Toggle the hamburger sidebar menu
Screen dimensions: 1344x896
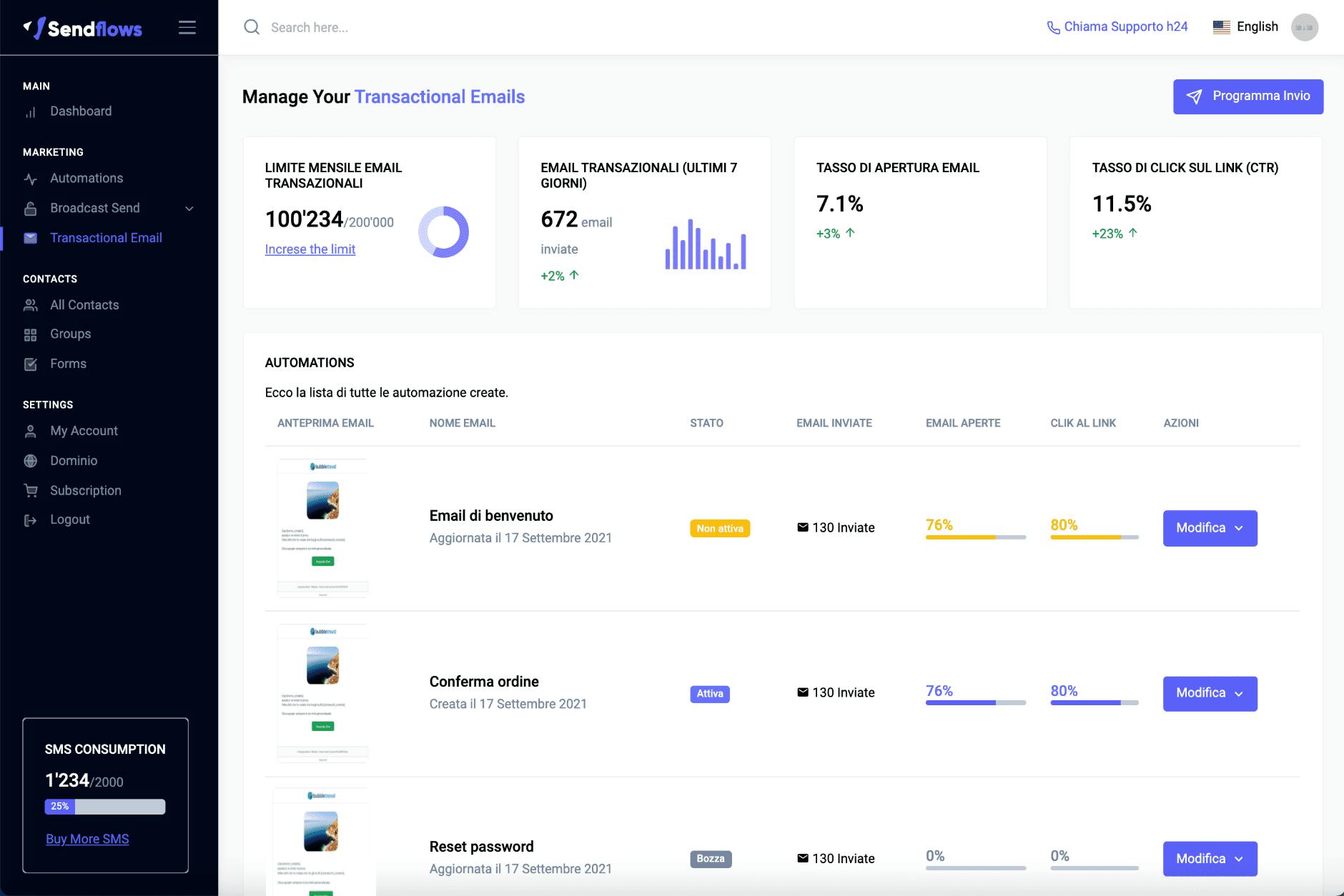coord(187,27)
